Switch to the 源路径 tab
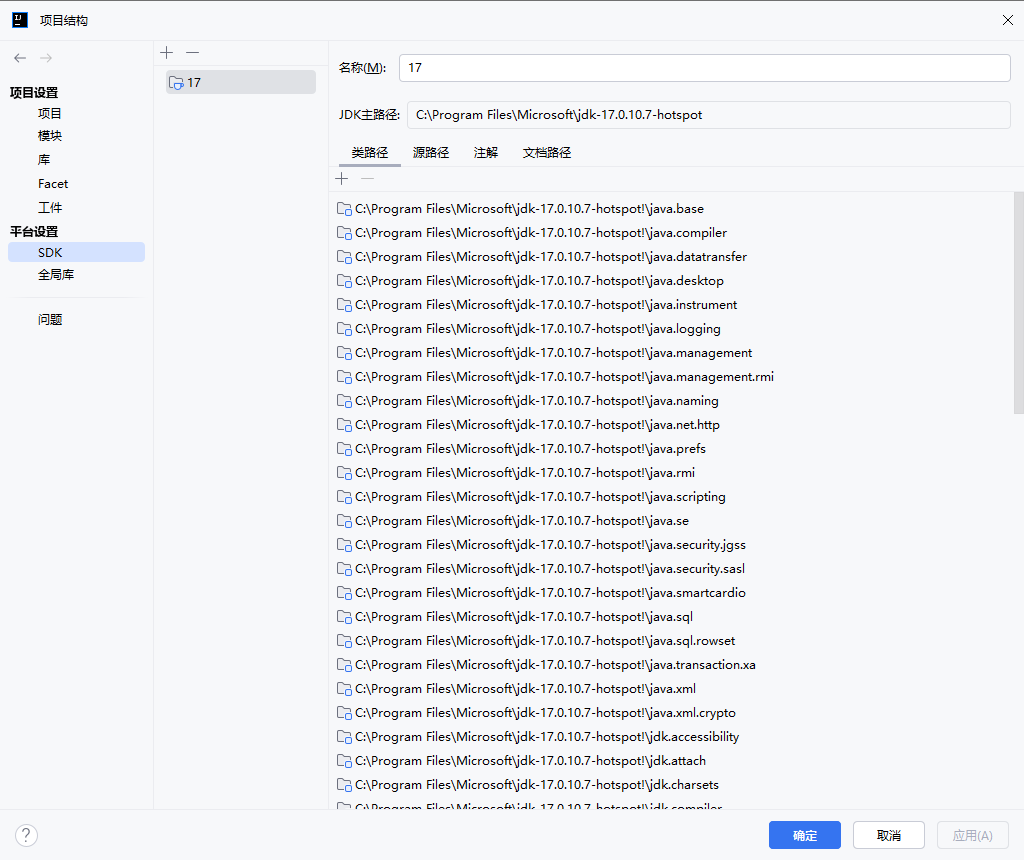This screenshot has height=860, width=1024. tap(431, 153)
